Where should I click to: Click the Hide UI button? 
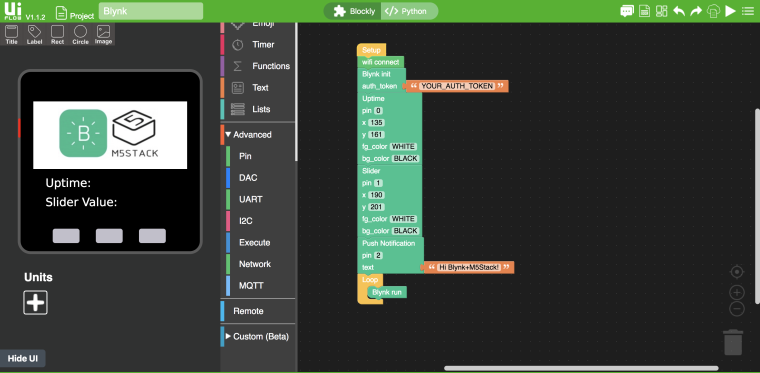click(23, 359)
